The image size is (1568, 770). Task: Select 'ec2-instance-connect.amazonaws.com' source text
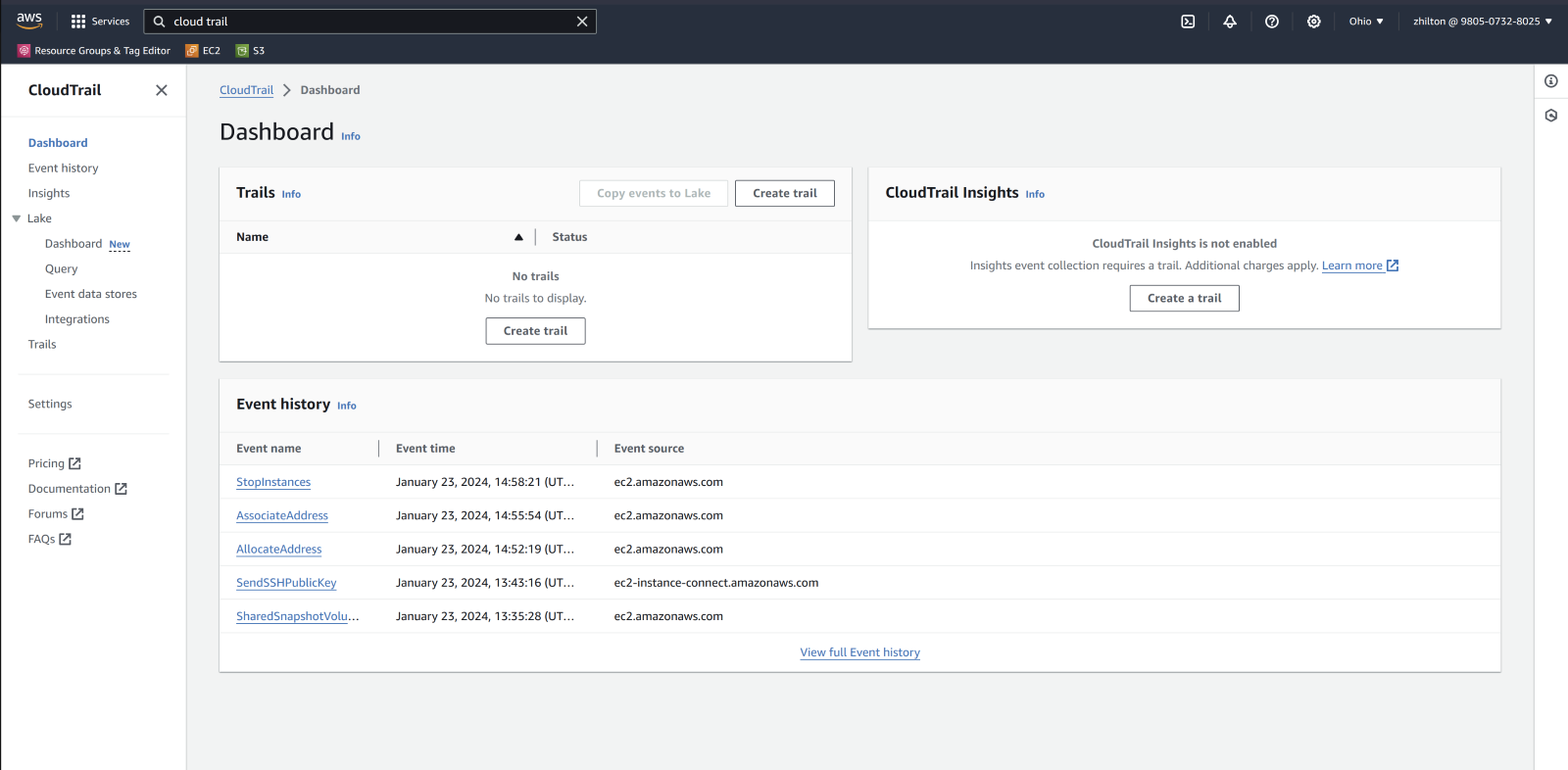[x=716, y=583]
